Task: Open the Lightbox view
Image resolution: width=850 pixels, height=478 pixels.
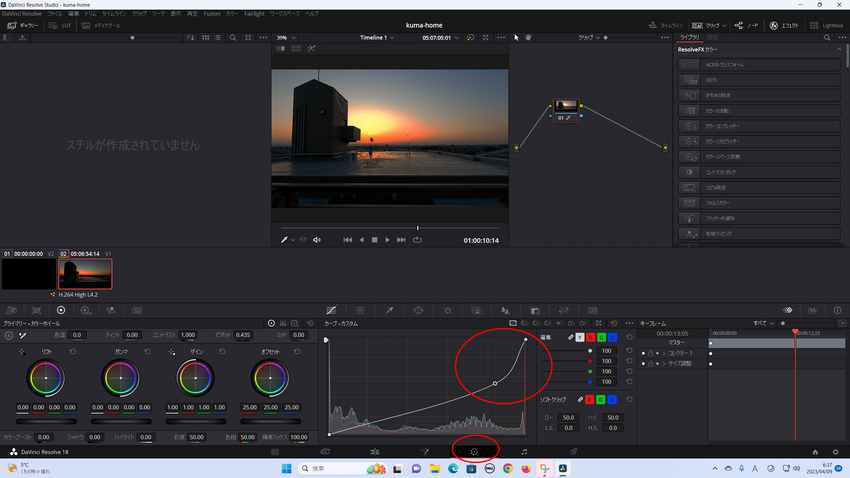Action: coord(827,25)
